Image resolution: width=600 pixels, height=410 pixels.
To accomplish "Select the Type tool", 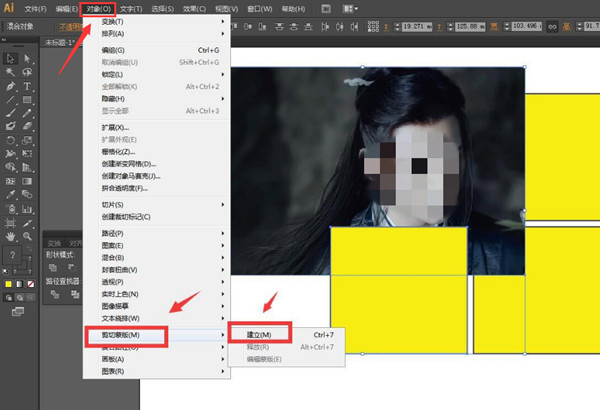I will pyautogui.click(x=27, y=87).
